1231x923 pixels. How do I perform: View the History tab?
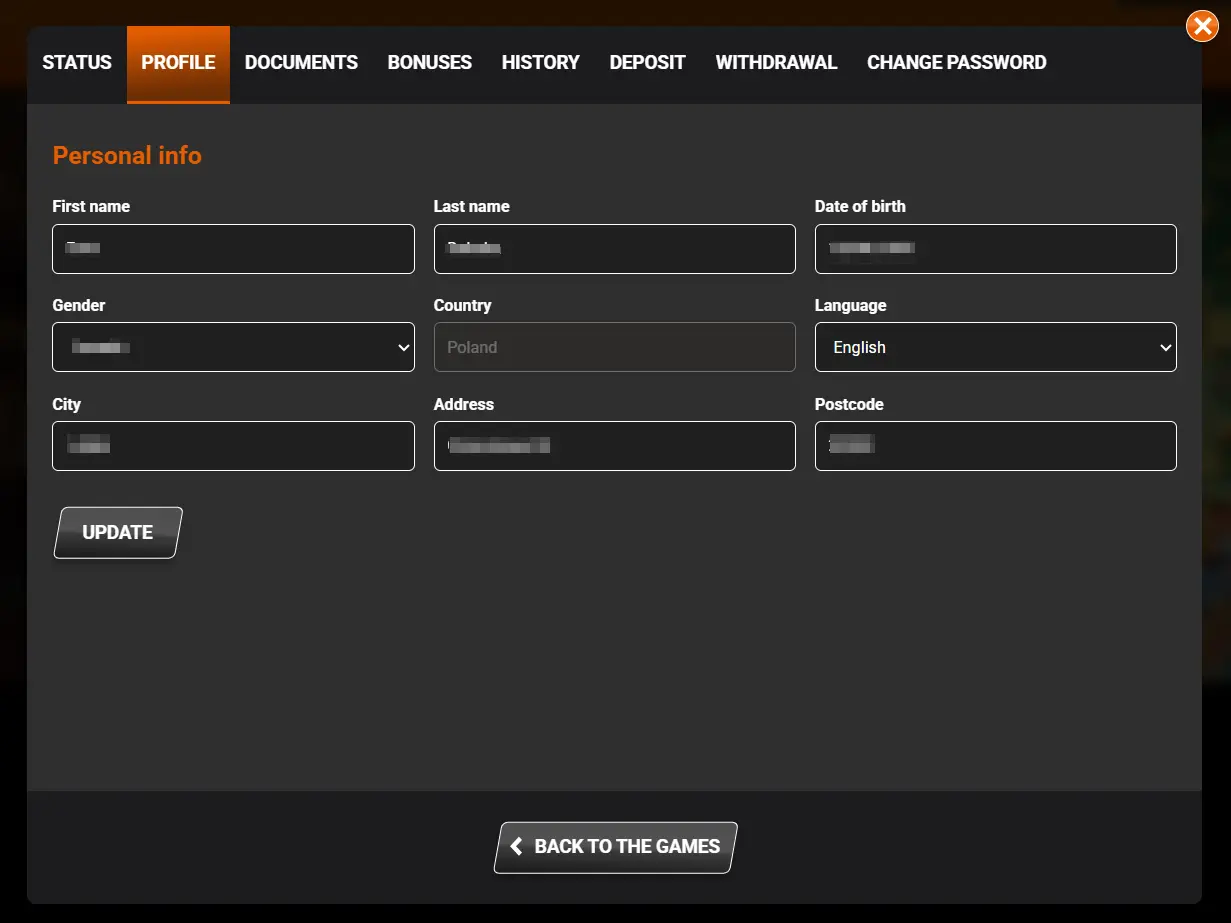pyautogui.click(x=541, y=63)
